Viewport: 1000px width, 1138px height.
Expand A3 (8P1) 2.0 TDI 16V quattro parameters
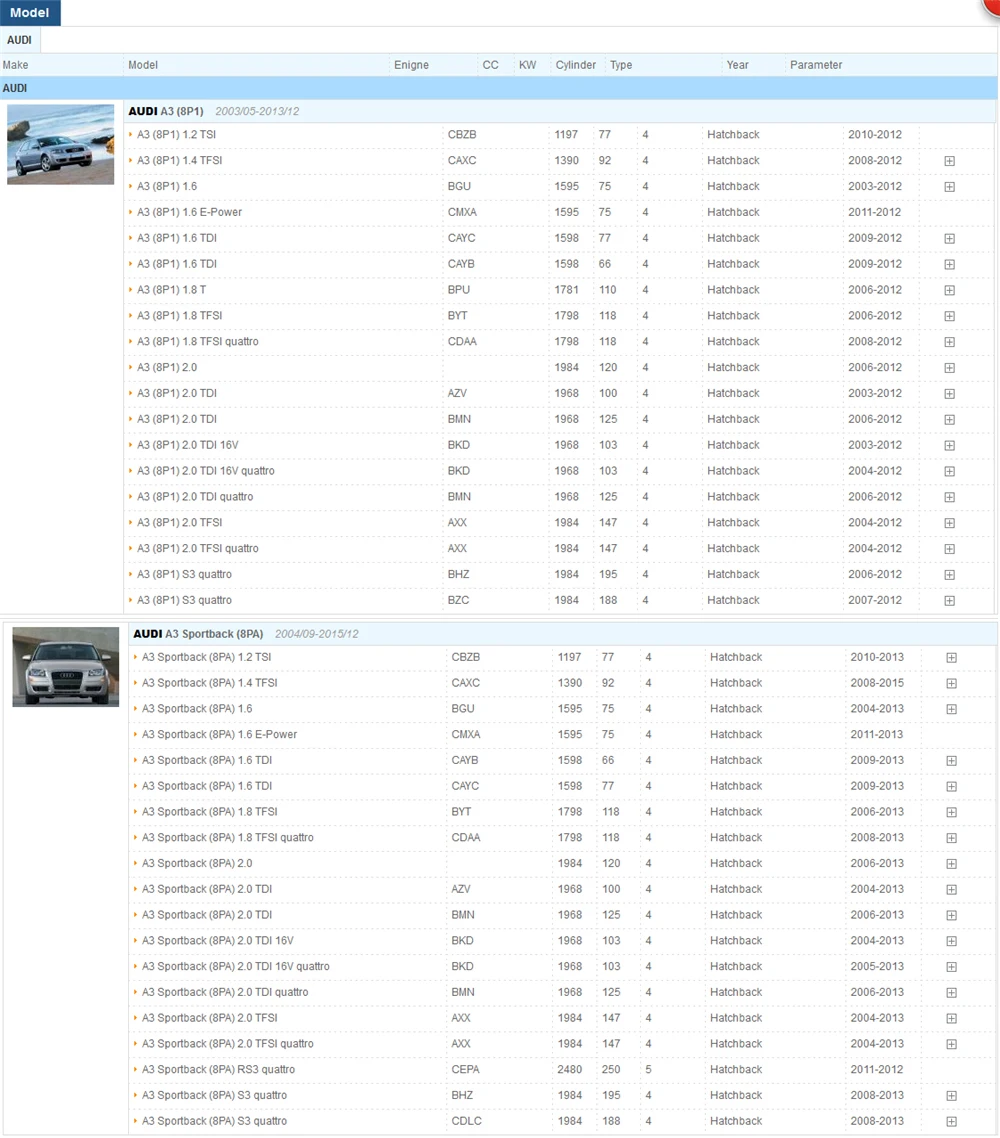[949, 472]
